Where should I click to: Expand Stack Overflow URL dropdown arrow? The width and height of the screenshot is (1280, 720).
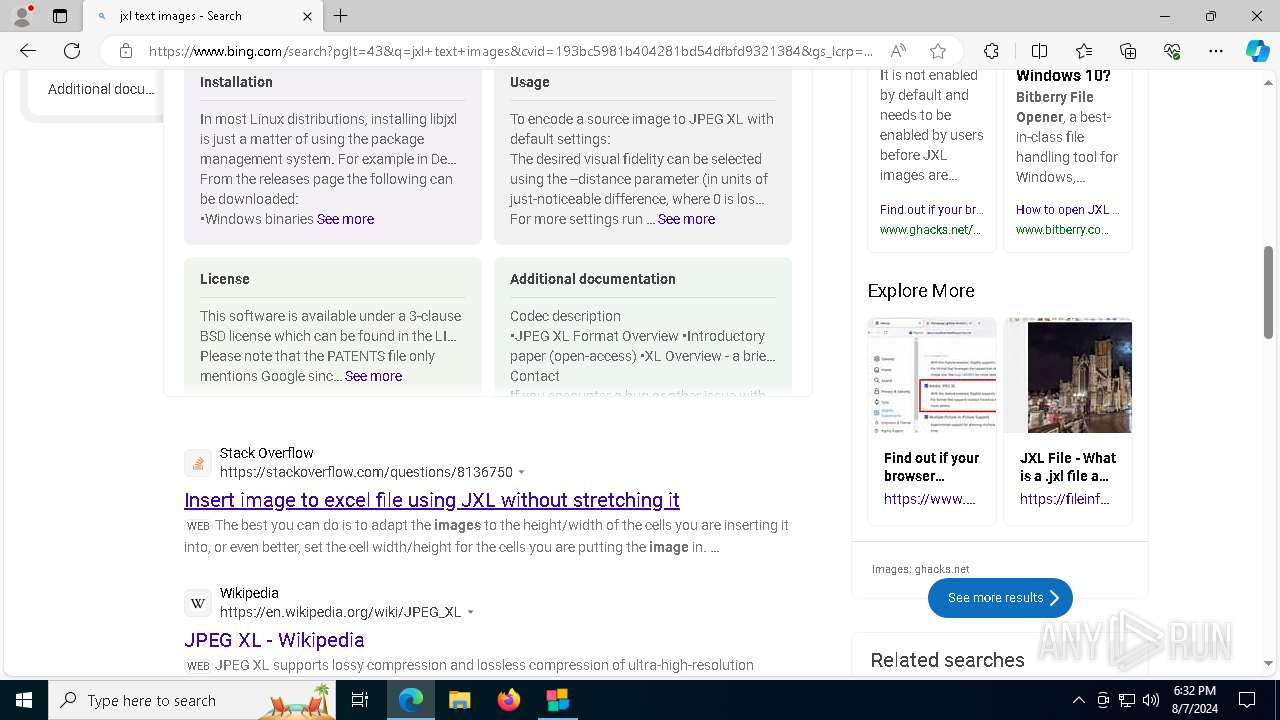(521, 472)
